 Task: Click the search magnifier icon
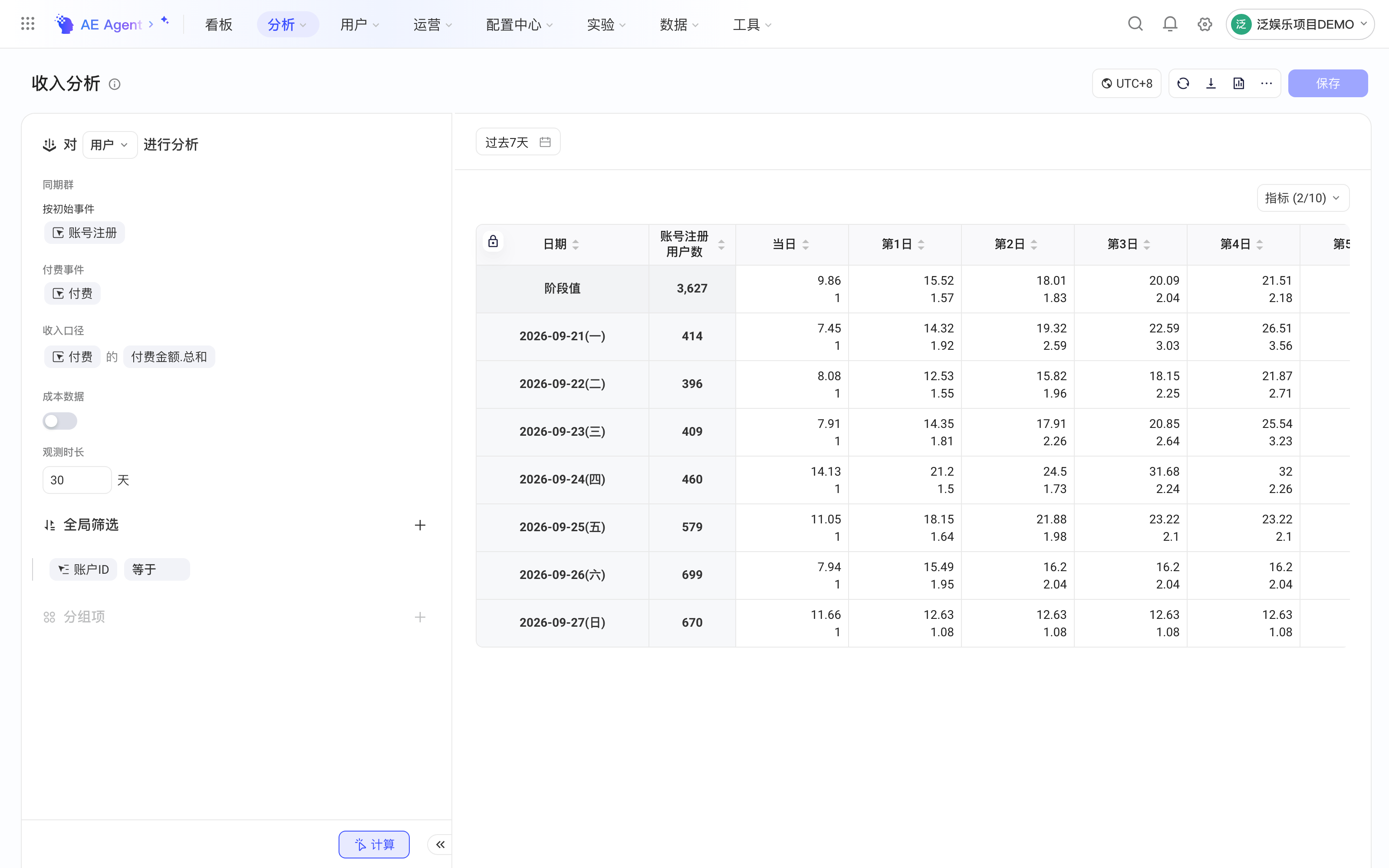[1136, 24]
